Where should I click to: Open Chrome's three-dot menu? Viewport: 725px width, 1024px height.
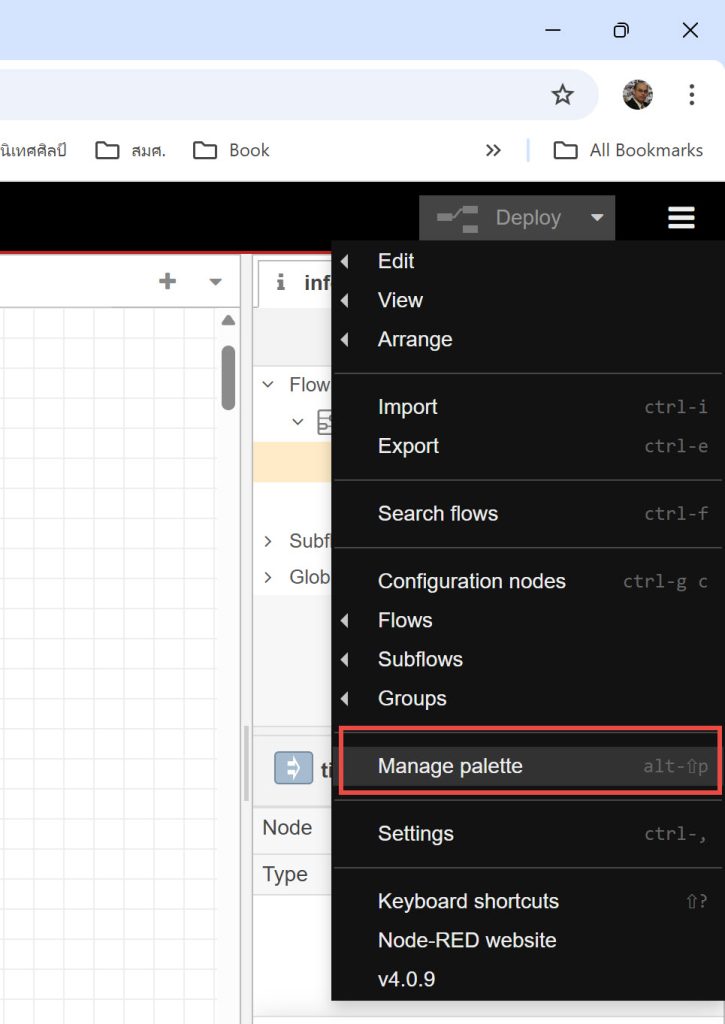(691, 95)
